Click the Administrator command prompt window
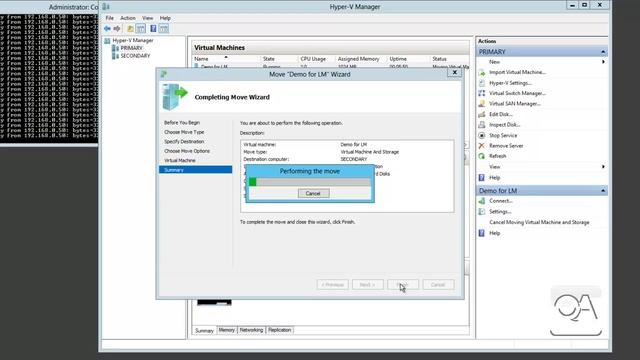The width and height of the screenshot is (640, 360). pyautogui.click(x=49, y=73)
